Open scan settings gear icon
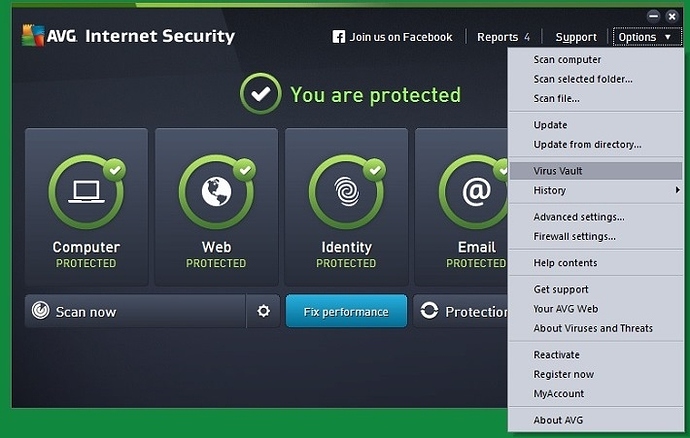690x438 pixels. click(x=263, y=311)
